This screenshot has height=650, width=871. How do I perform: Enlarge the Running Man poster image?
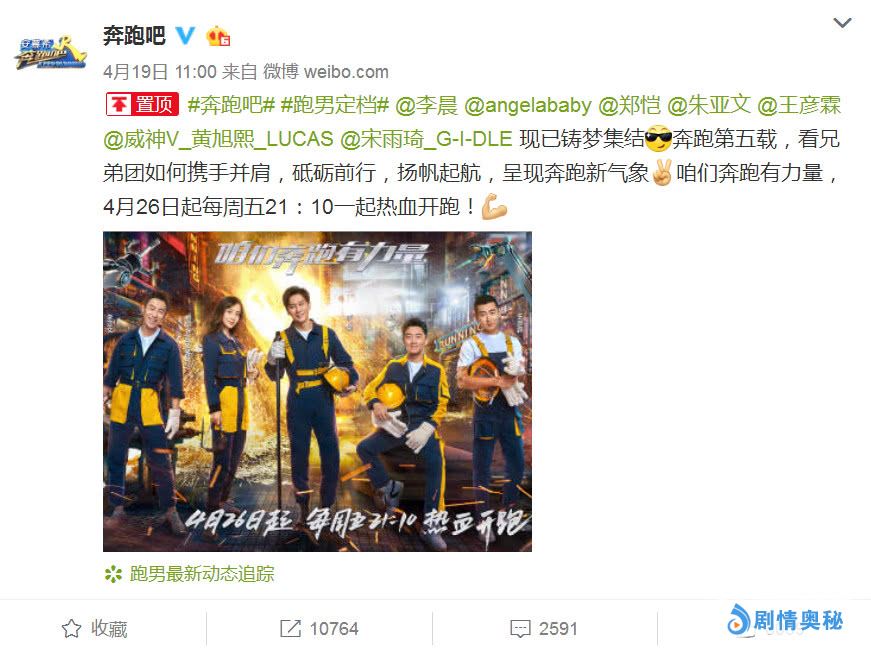coord(317,391)
